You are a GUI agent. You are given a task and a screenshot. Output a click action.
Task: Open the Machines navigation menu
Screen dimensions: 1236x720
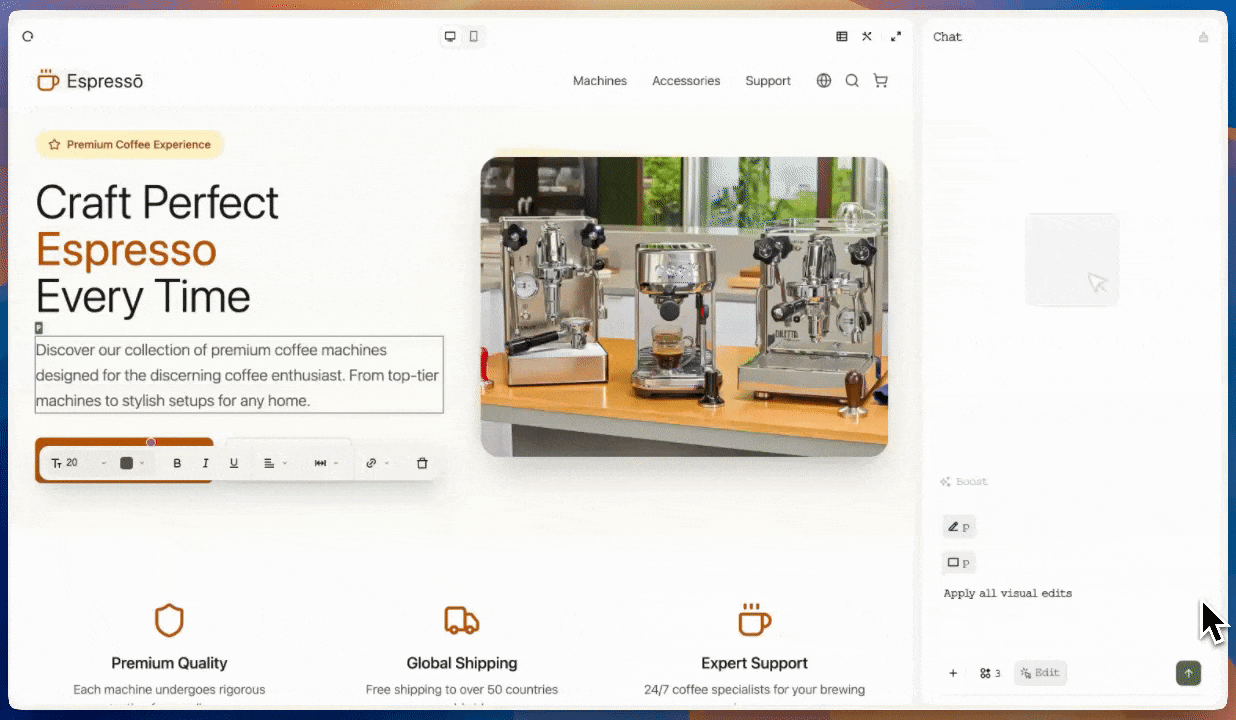click(599, 81)
